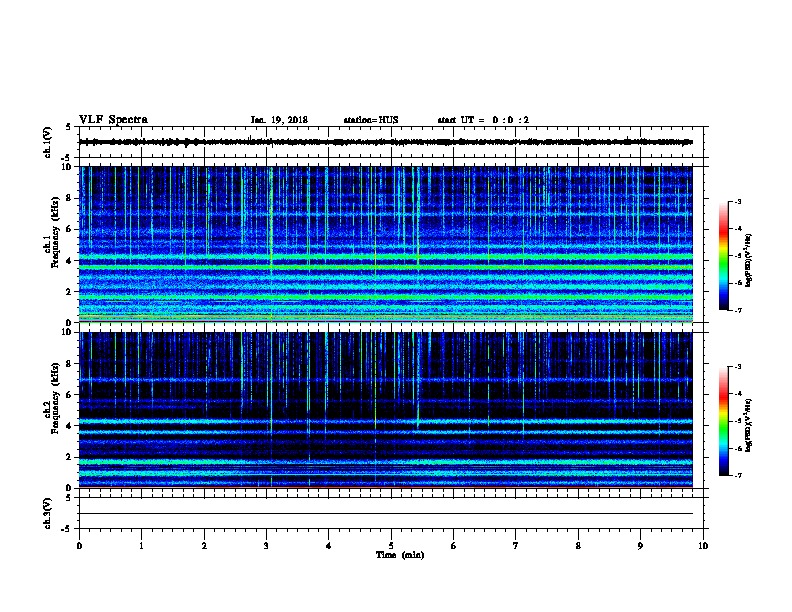Click the "Time (min)" axis label
The image size is (792, 612).
coord(400,555)
